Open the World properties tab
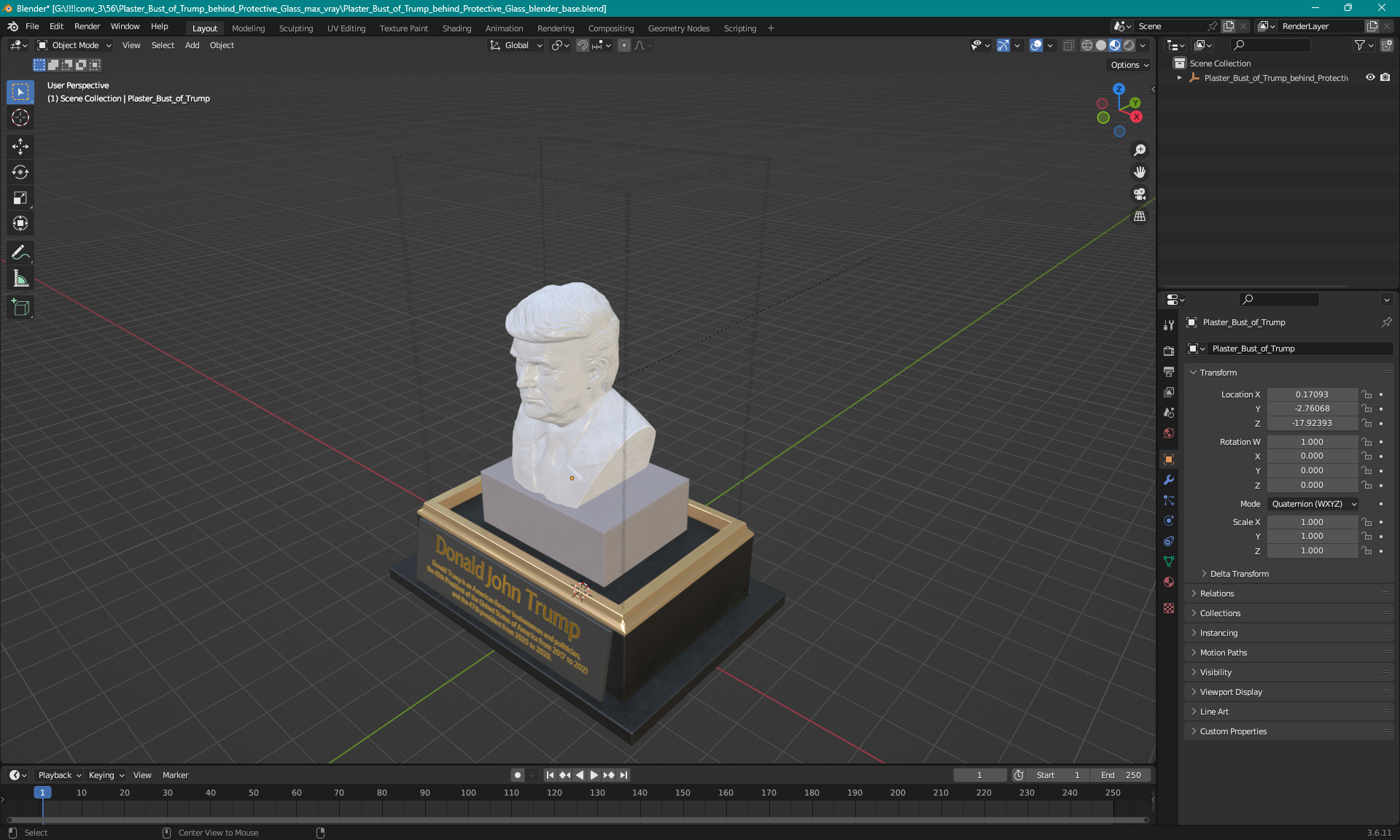1400x840 pixels. point(1169,433)
